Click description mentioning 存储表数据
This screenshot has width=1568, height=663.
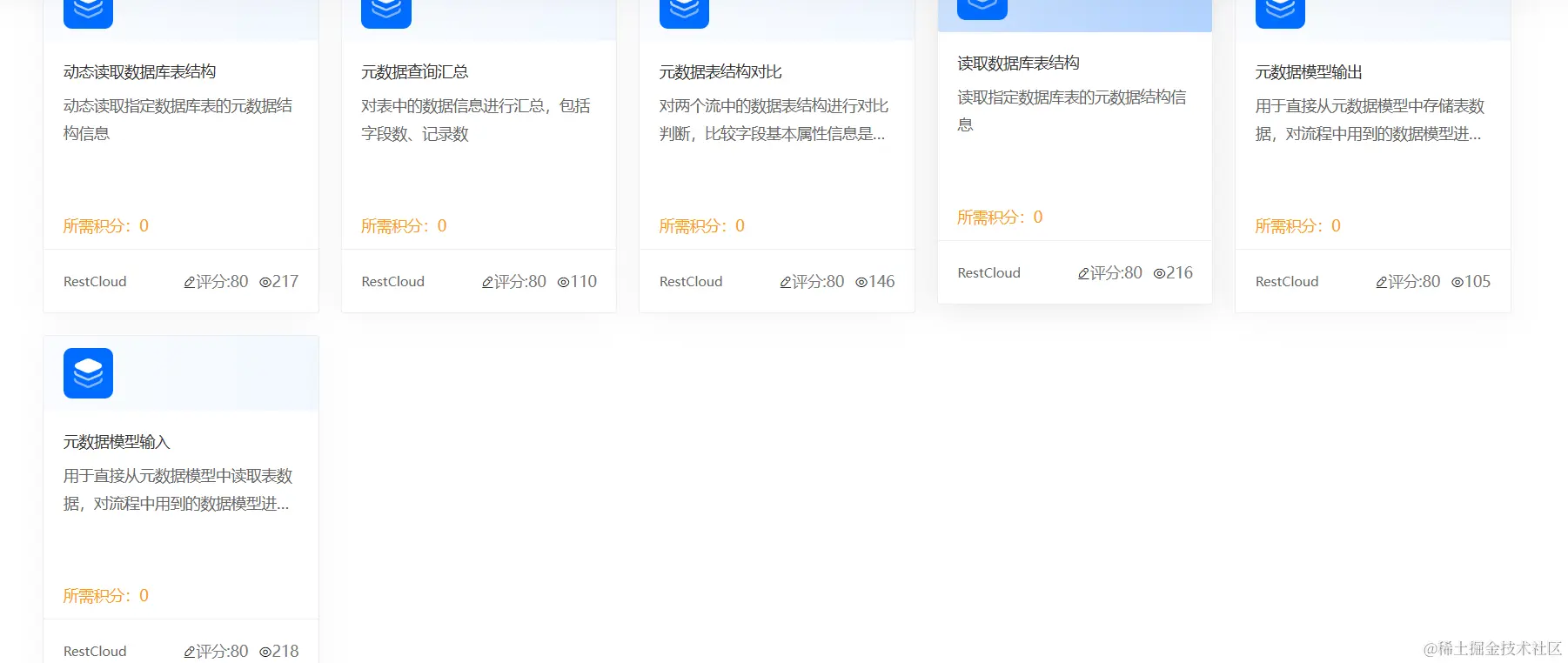coord(1370,120)
